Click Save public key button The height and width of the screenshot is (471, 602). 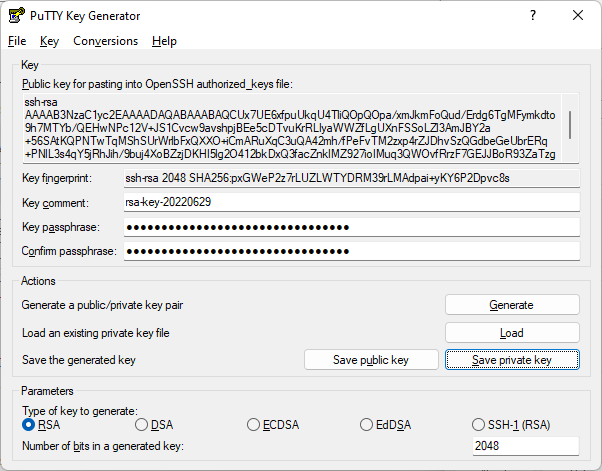pos(371,360)
